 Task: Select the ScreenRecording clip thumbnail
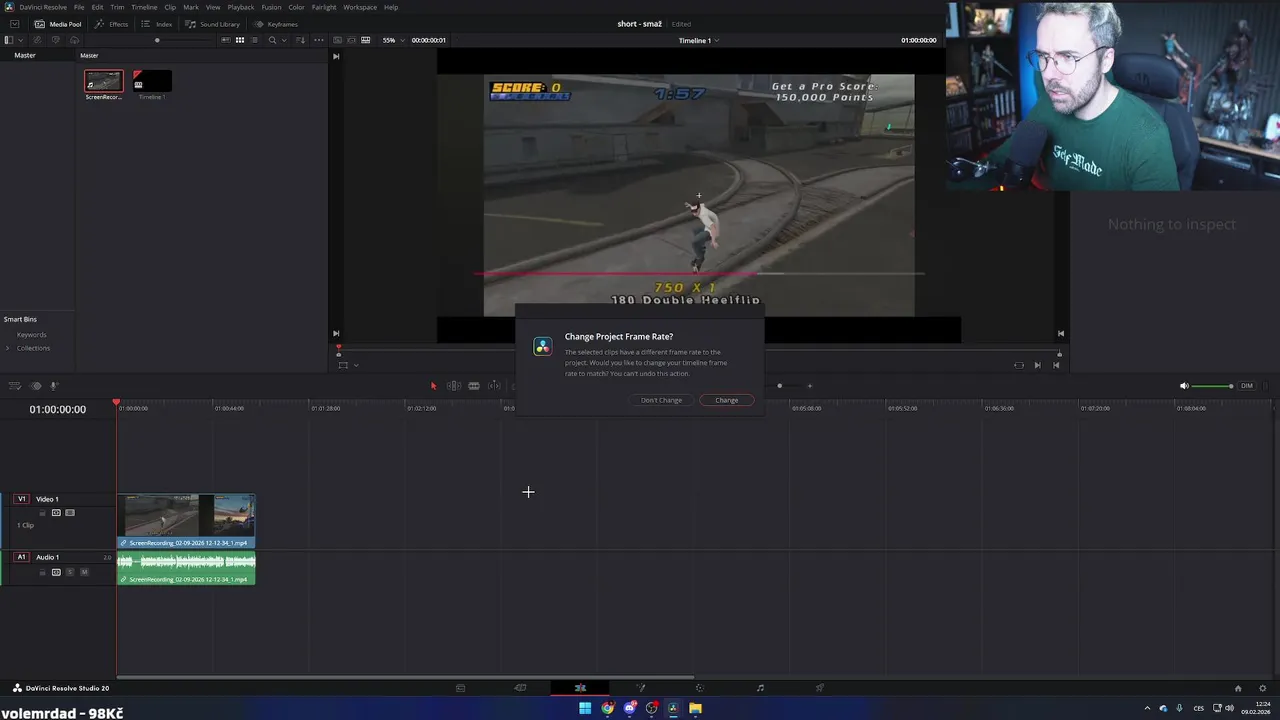(104, 82)
